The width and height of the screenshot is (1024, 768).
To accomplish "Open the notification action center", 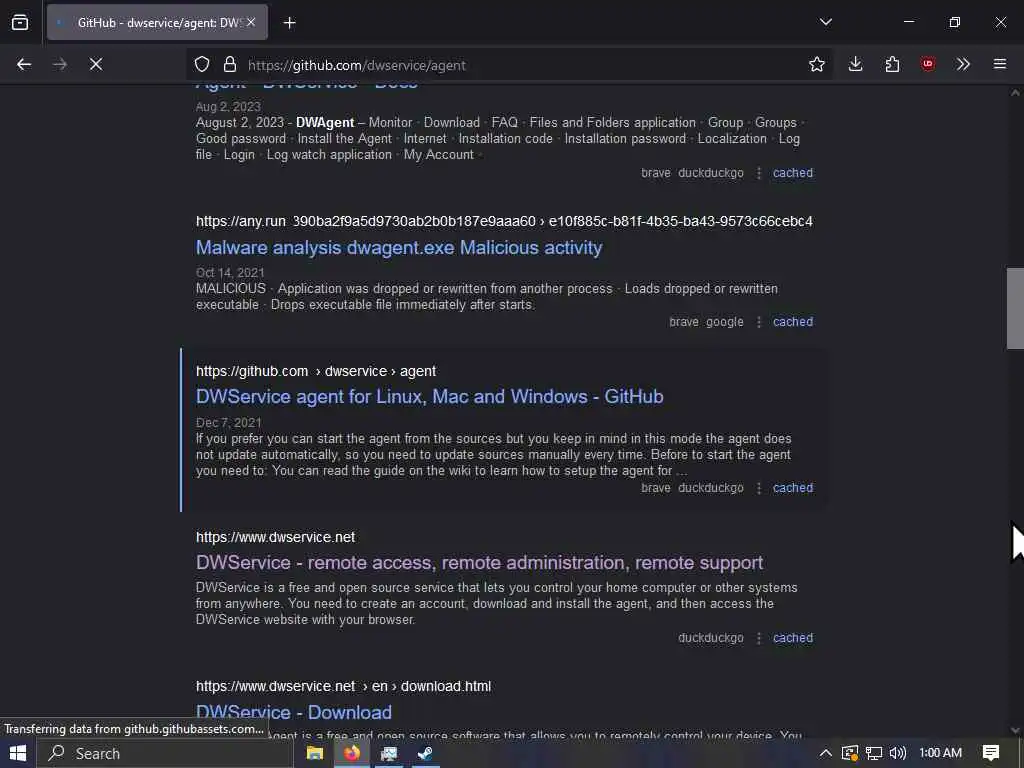I will (x=991, y=753).
